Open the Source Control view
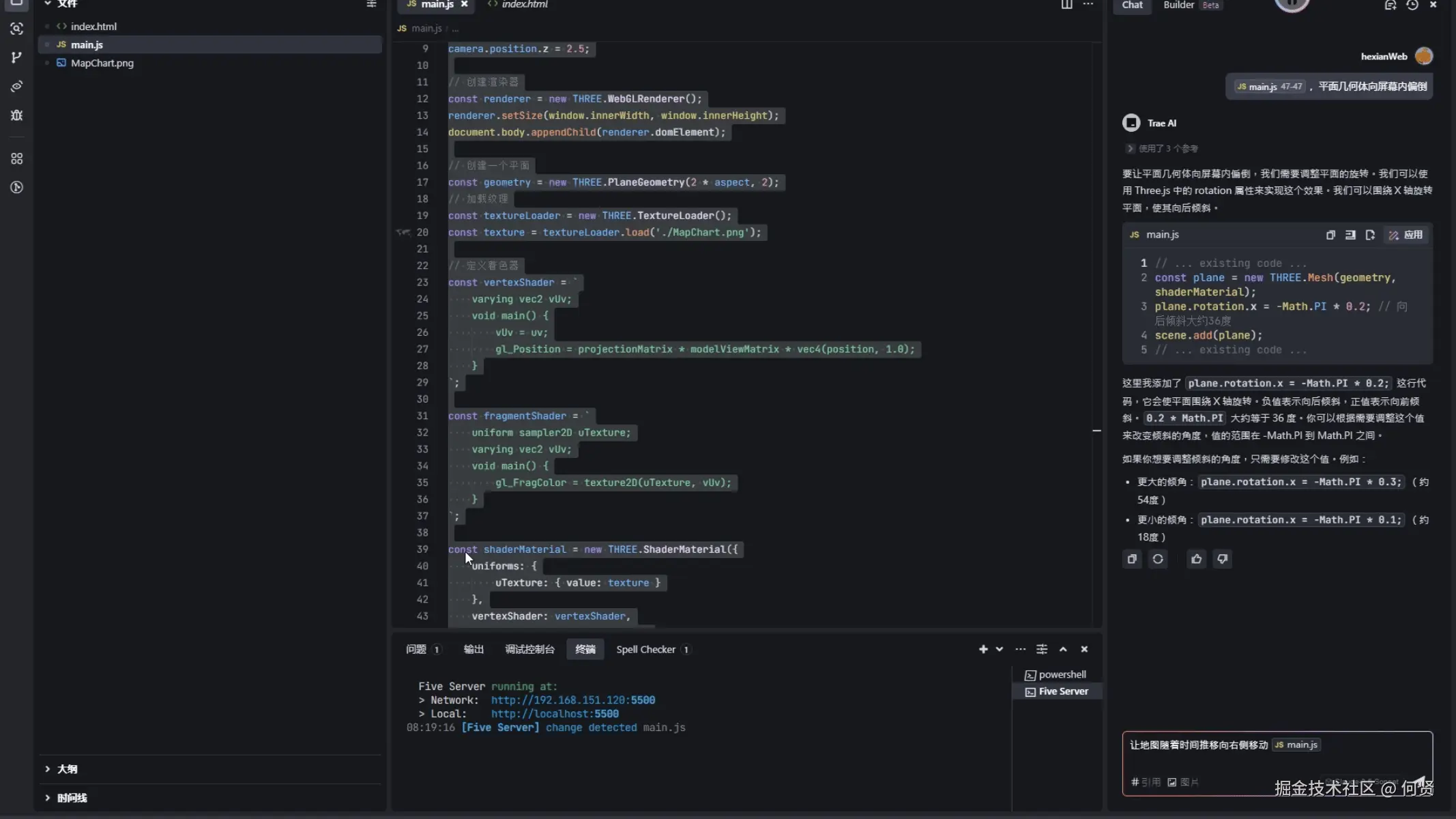This screenshot has width=1456, height=819. [x=16, y=57]
